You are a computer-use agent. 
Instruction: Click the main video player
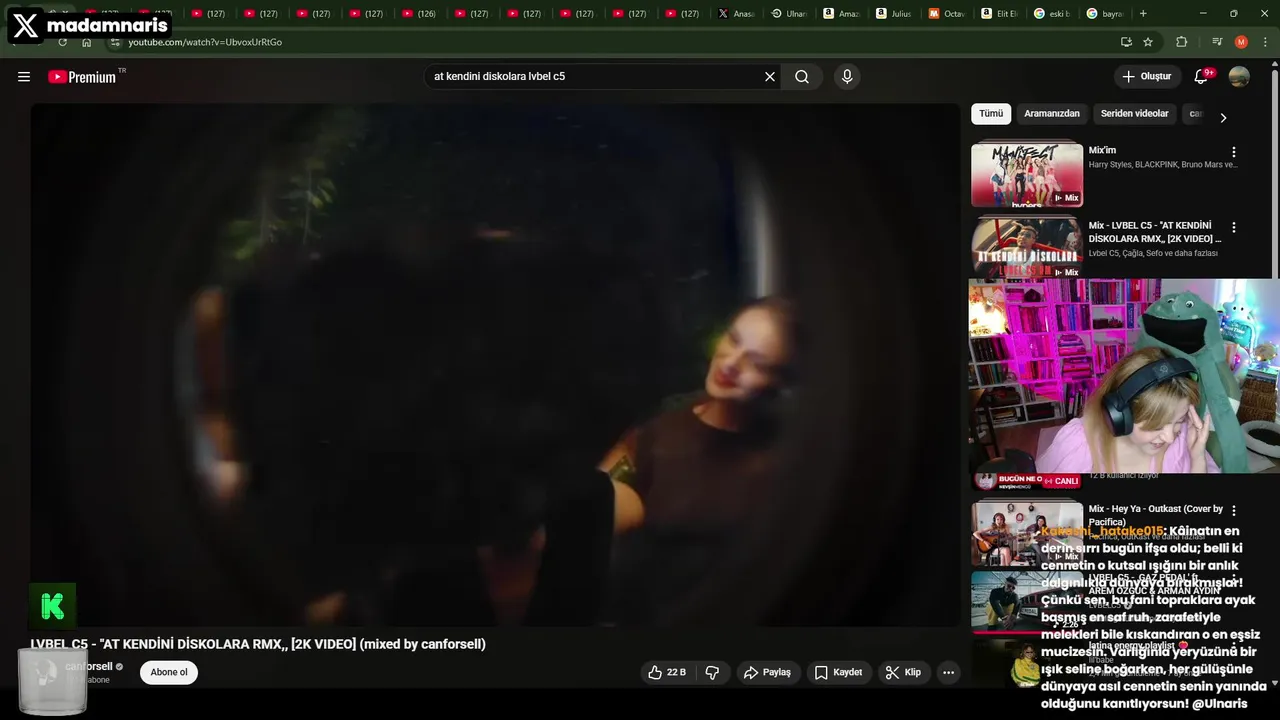pyautogui.click(x=495, y=365)
